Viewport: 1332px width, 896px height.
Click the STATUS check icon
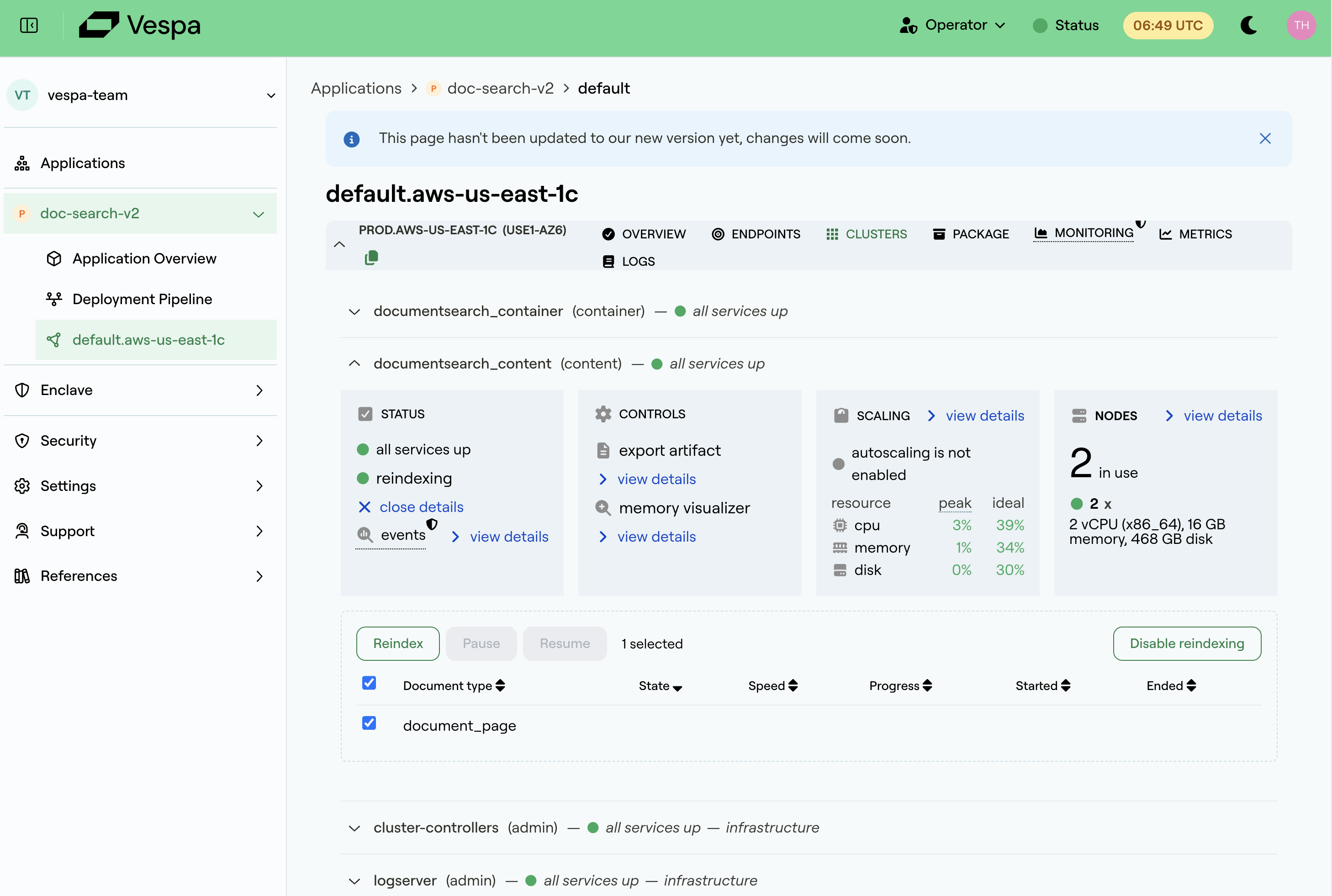pos(365,414)
